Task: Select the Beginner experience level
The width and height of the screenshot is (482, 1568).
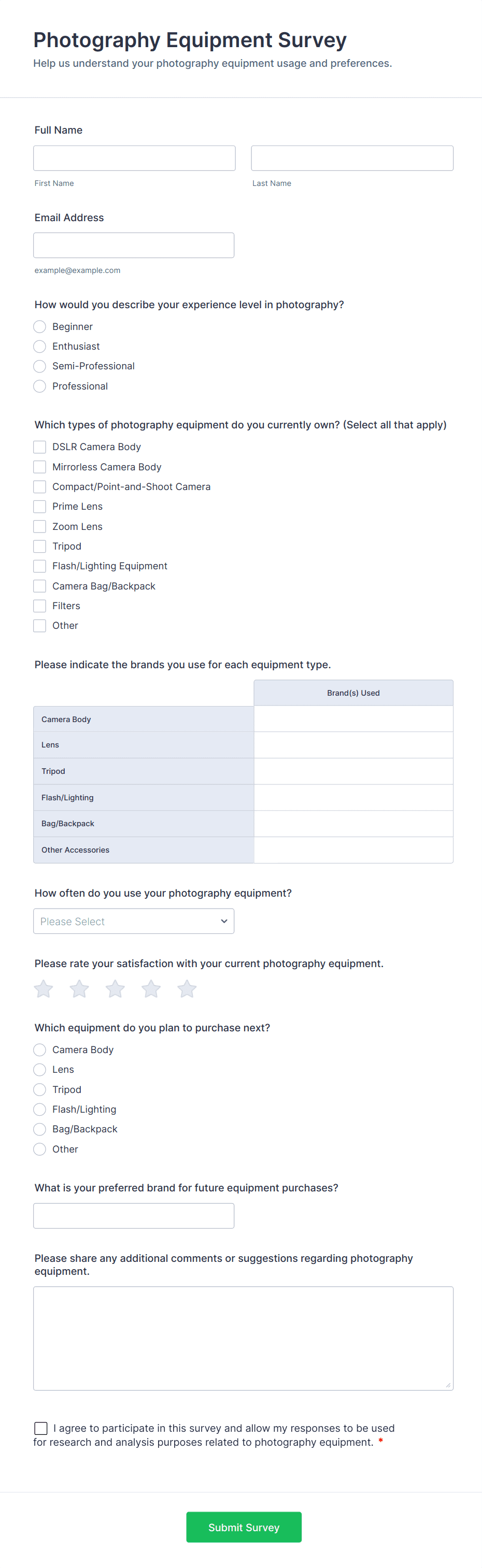Action: tap(39, 327)
